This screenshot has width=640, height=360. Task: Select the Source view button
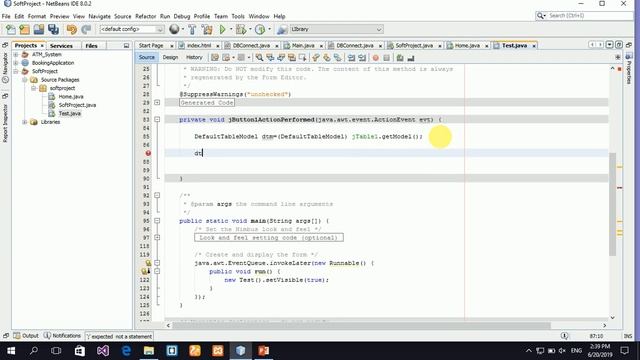point(147,58)
